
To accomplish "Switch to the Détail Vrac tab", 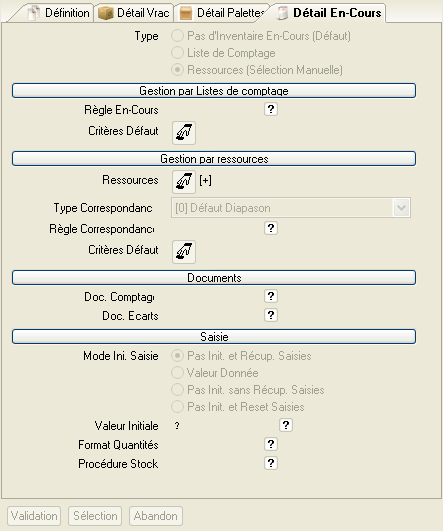I will [134, 13].
